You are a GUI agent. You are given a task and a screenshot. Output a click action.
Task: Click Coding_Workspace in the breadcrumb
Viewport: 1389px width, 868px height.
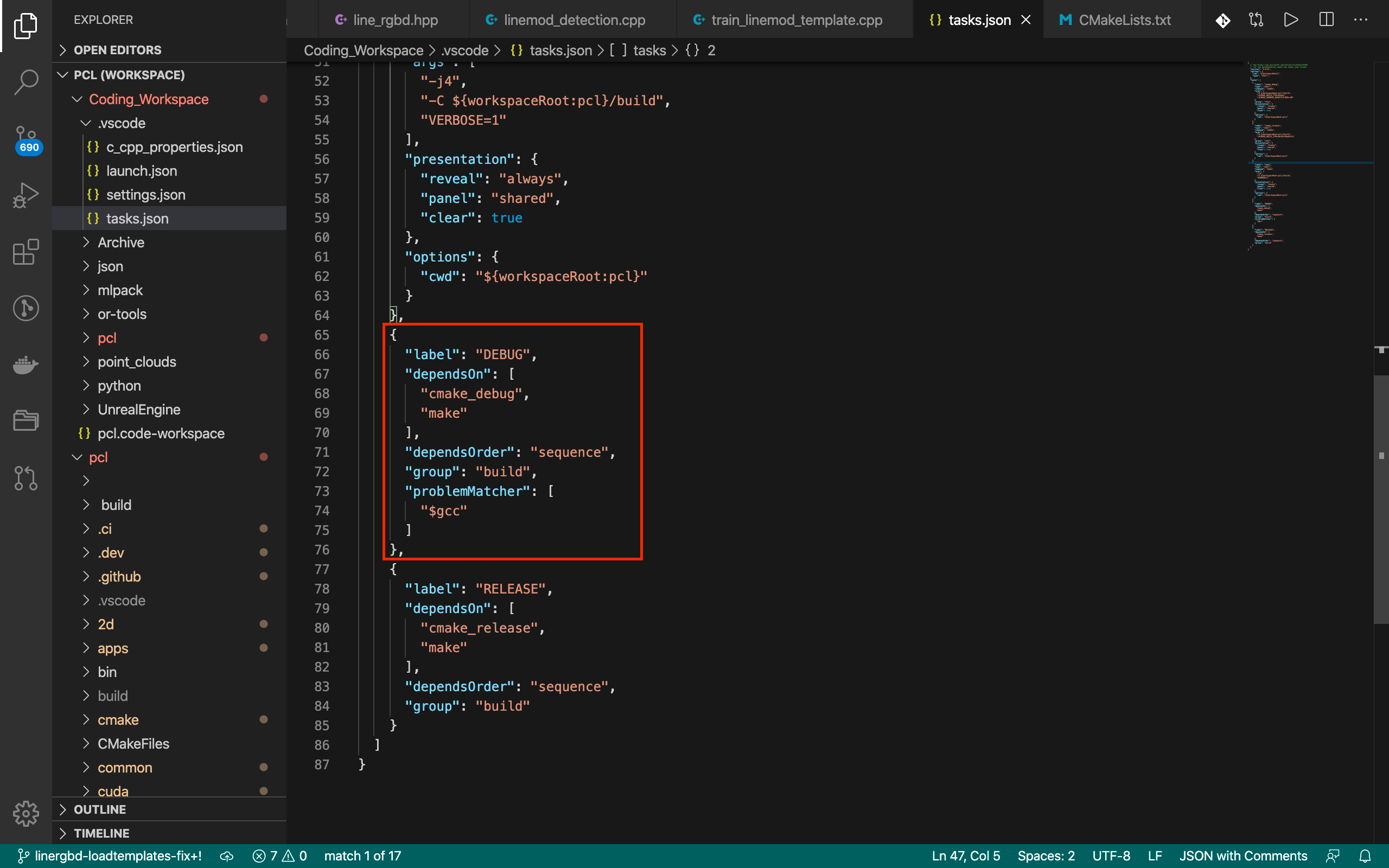(x=364, y=50)
